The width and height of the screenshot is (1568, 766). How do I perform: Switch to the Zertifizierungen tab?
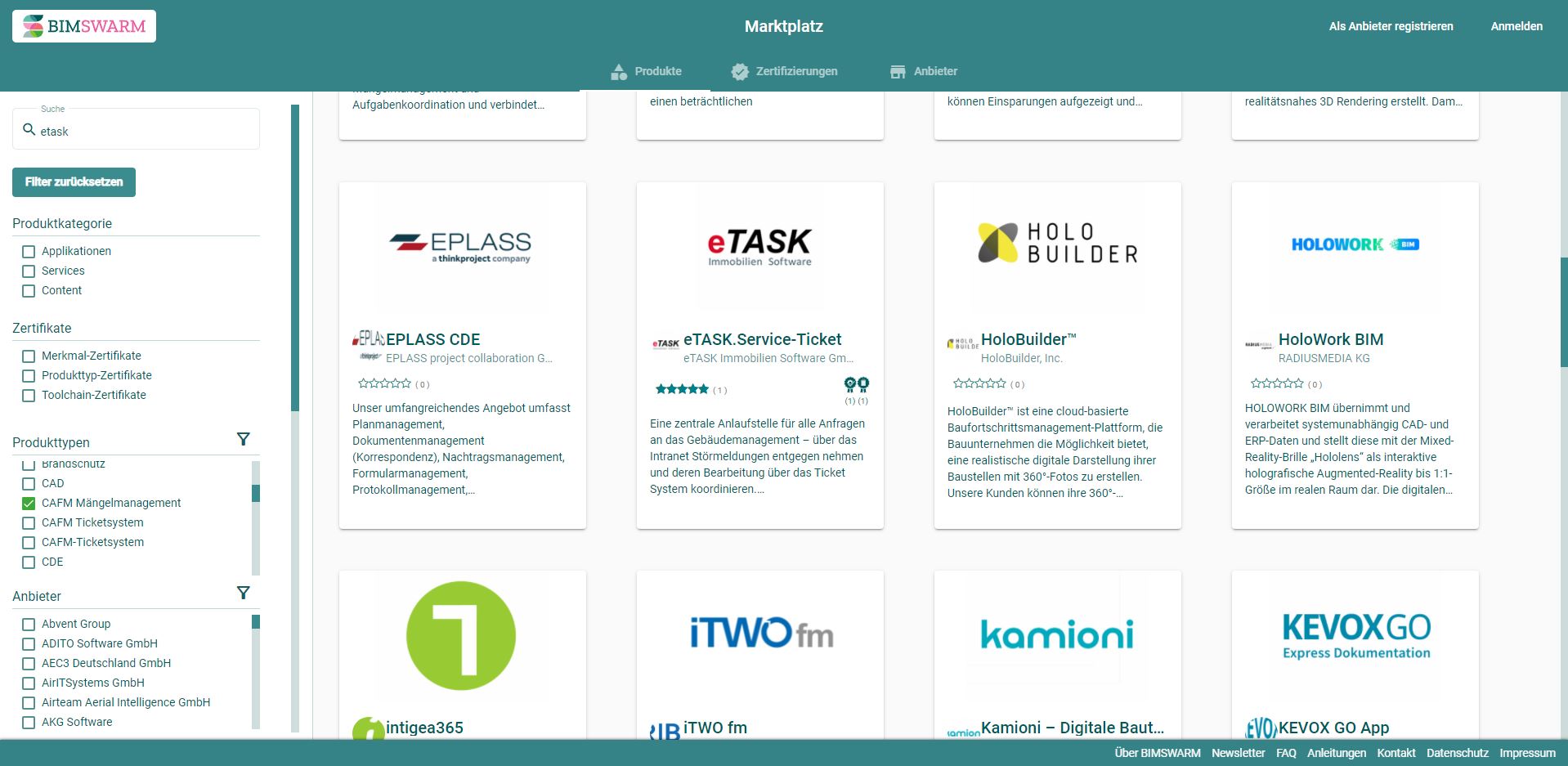tap(784, 72)
